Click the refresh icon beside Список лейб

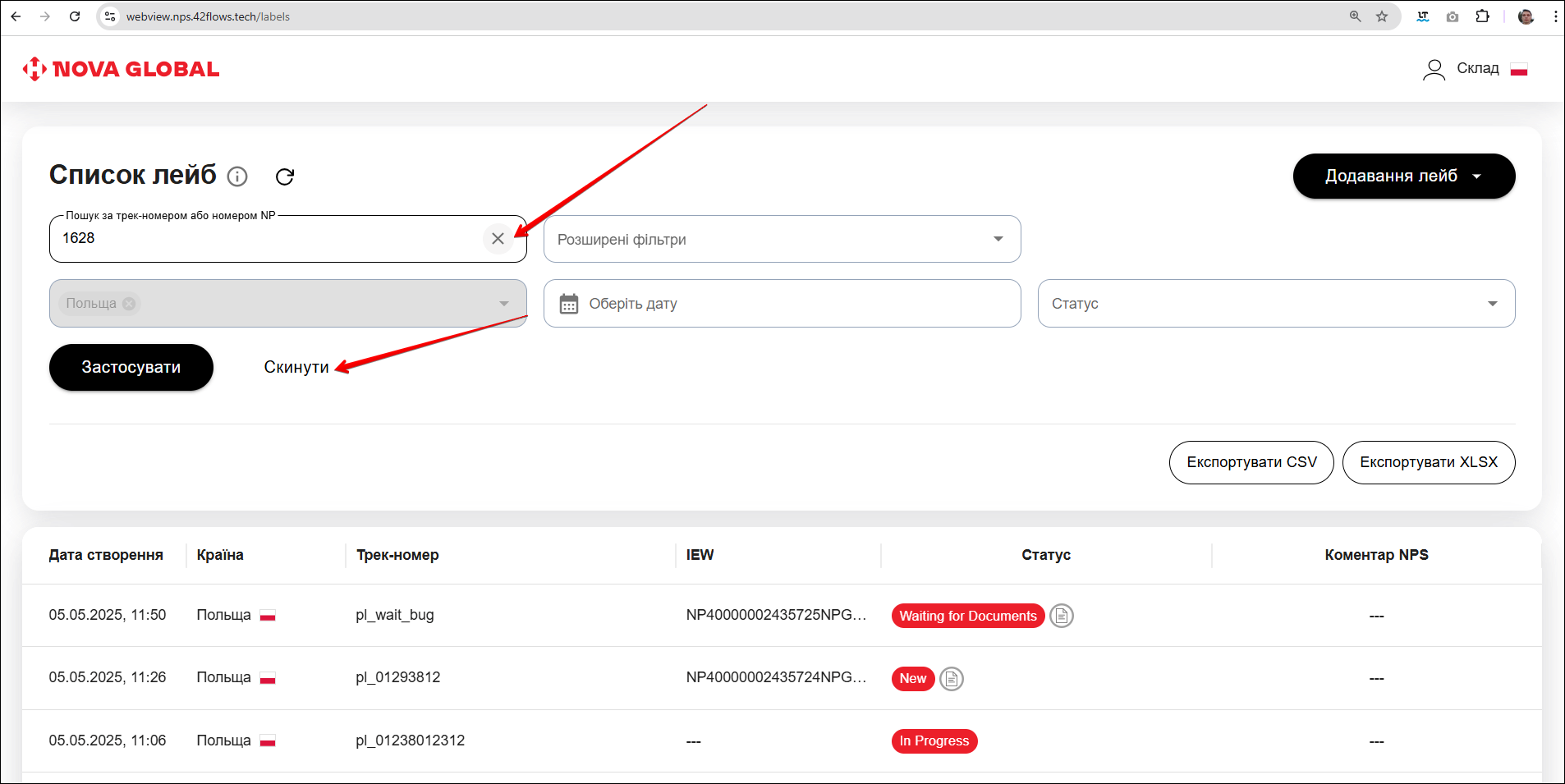click(x=285, y=177)
